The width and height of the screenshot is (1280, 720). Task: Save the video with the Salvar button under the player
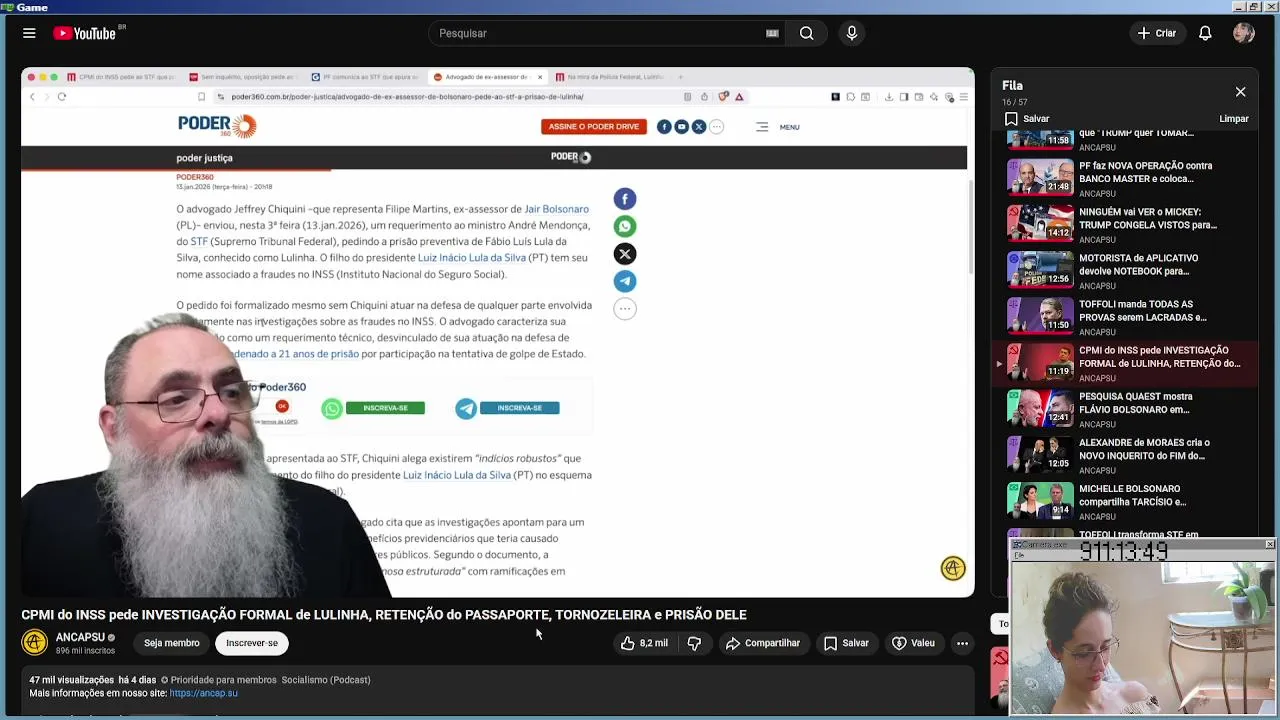coord(846,643)
